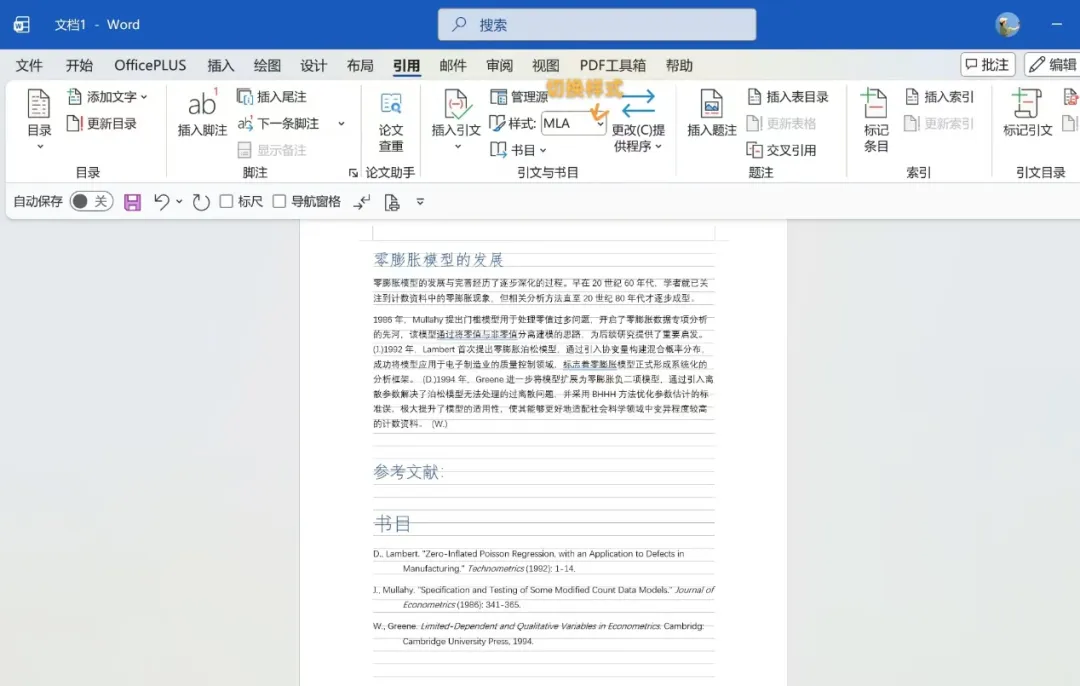This screenshot has width=1080, height=686.
Task: Enable the Navigation Pane (导航窗格) checkbox
Action: (279, 201)
